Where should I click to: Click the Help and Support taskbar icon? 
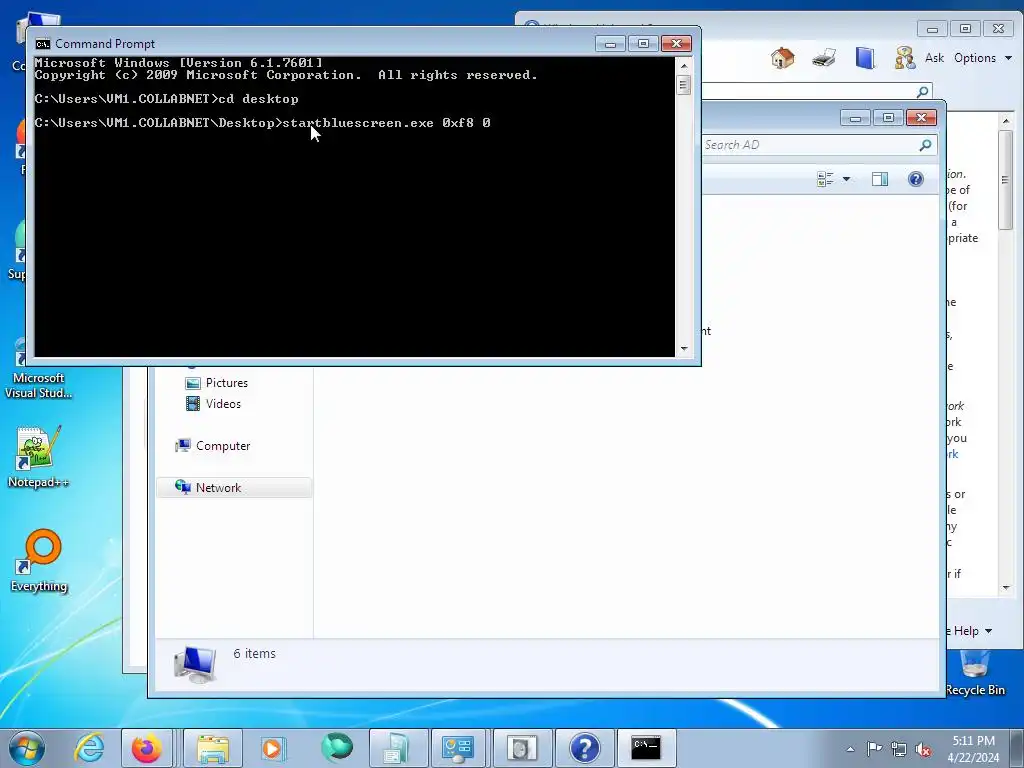(584, 748)
